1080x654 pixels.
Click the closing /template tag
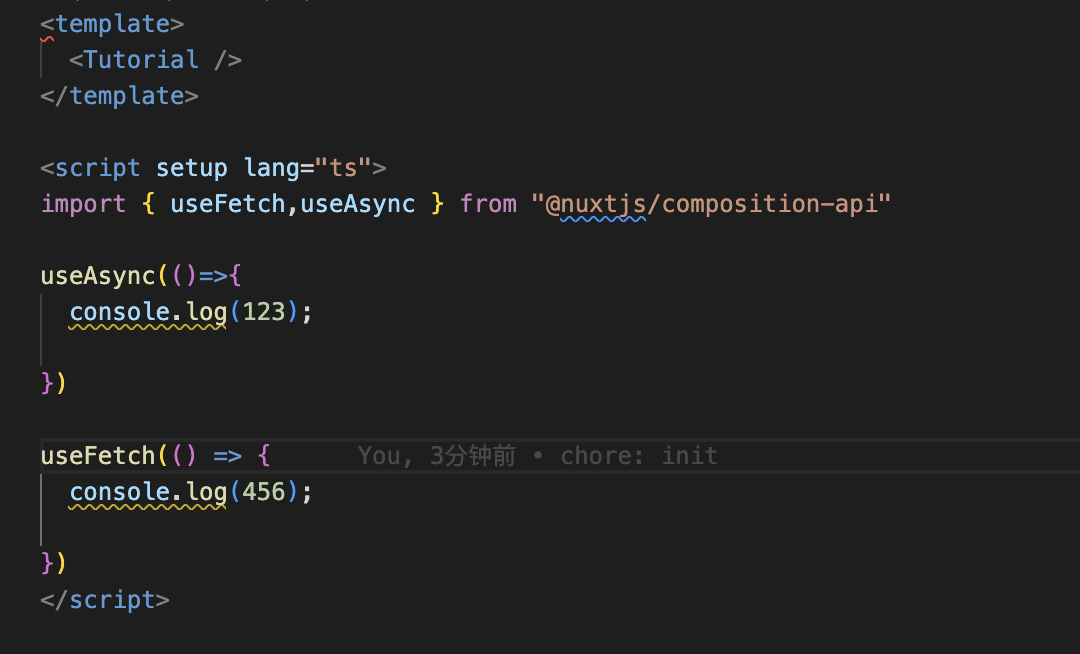pyautogui.click(x=119, y=96)
